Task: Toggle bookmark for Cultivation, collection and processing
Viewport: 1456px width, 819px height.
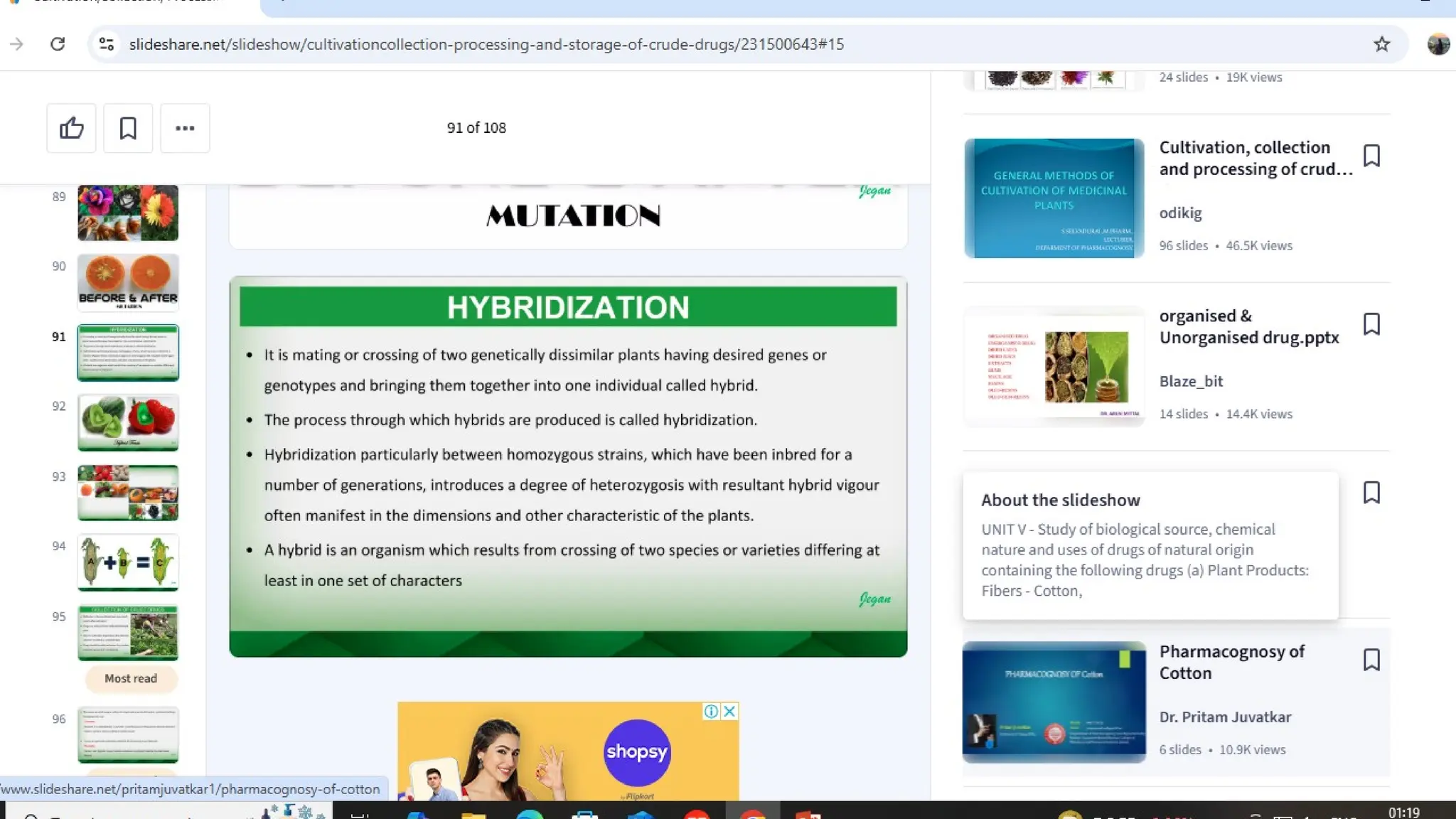Action: tap(1371, 156)
